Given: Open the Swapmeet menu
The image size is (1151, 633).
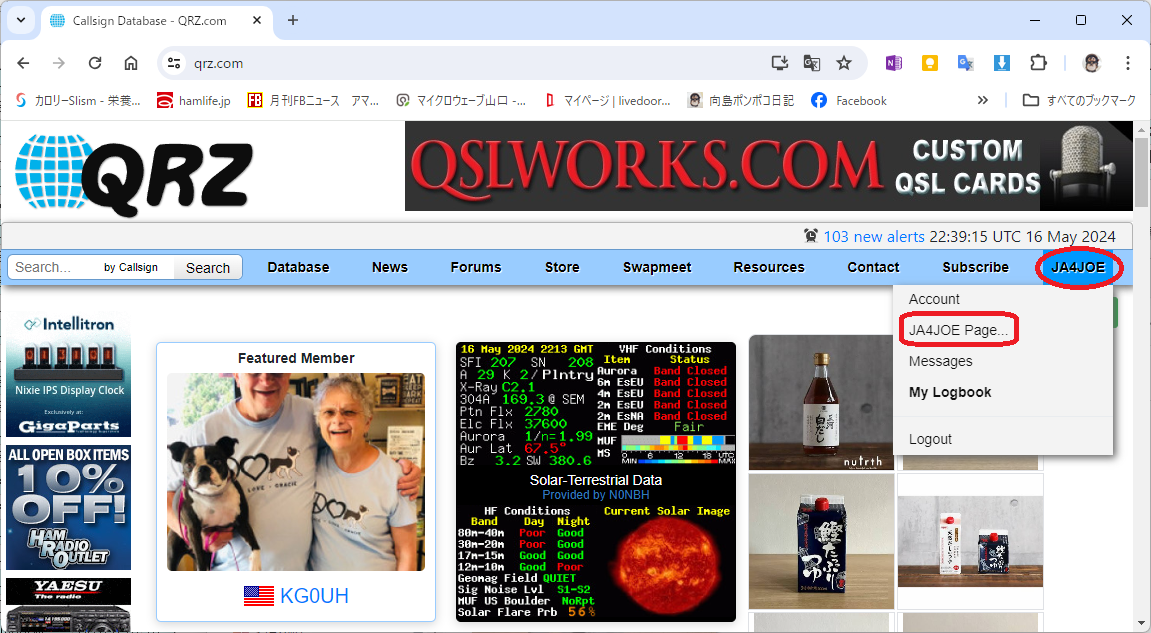Looking at the screenshot, I should [x=657, y=267].
